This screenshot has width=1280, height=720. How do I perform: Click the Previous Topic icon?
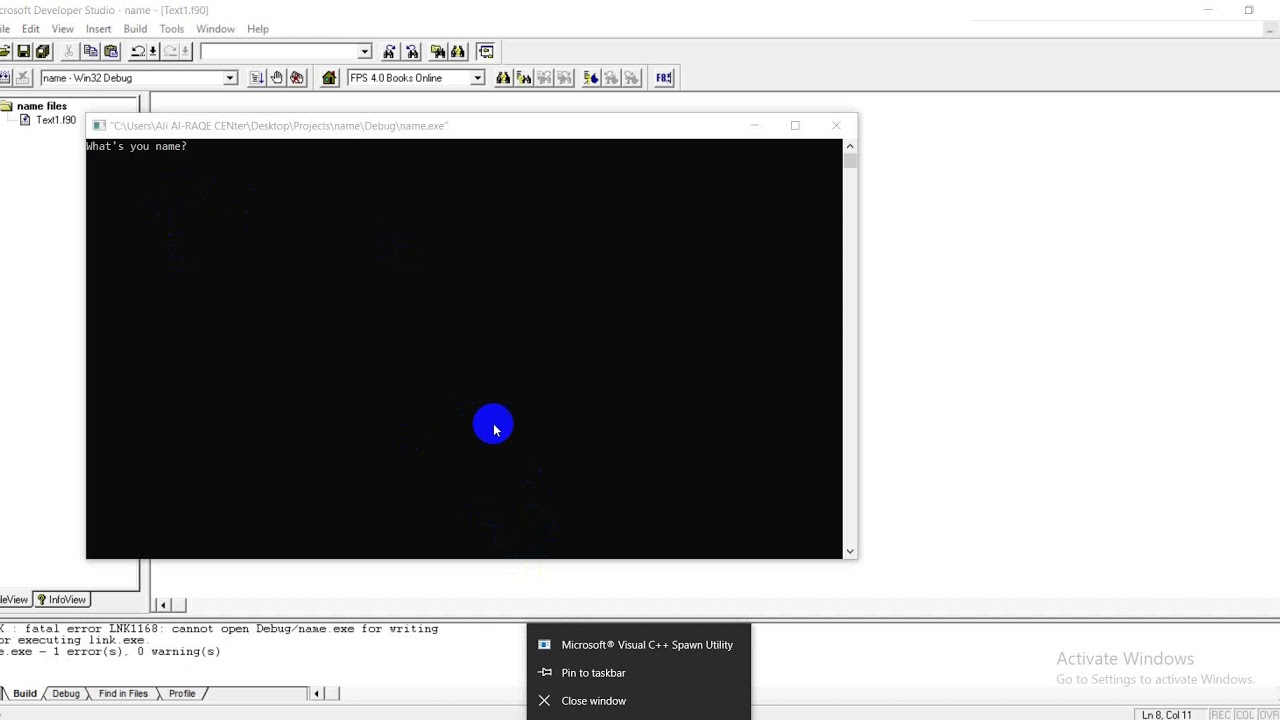click(611, 78)
